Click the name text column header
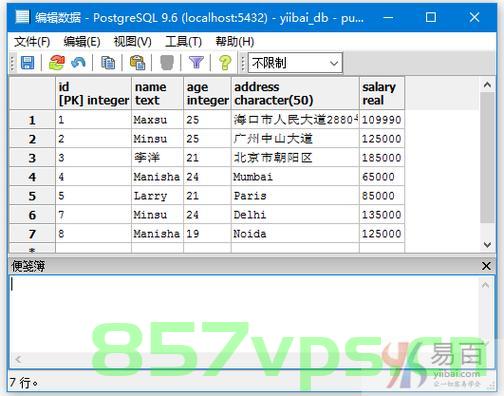The image size is (504, 396). [157, 93]
